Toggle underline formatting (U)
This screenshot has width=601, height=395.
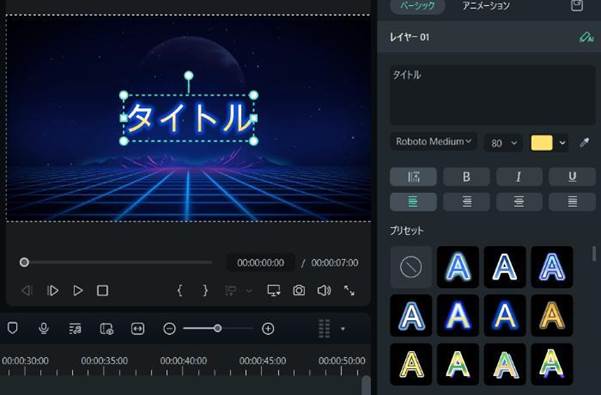[x=572, y=177]
